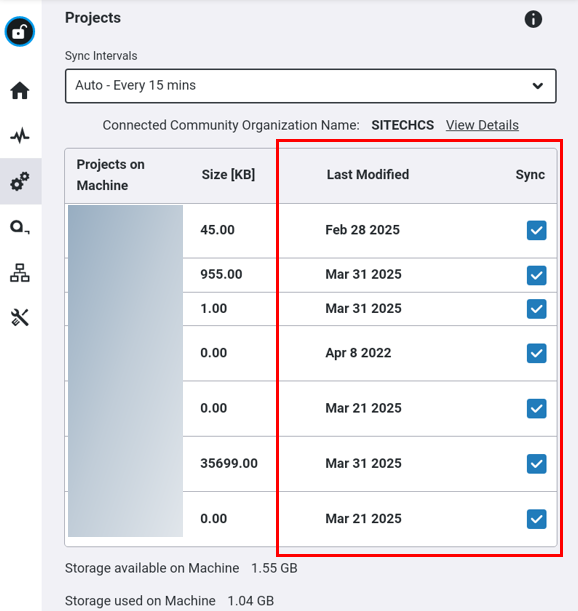Toggle Sync checkbox for Apr 8 2022 project

point(536,353)
